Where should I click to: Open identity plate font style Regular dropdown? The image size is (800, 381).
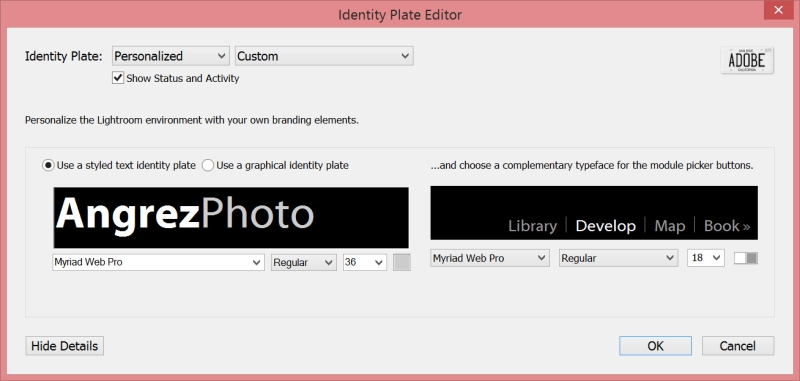(304, 263)
